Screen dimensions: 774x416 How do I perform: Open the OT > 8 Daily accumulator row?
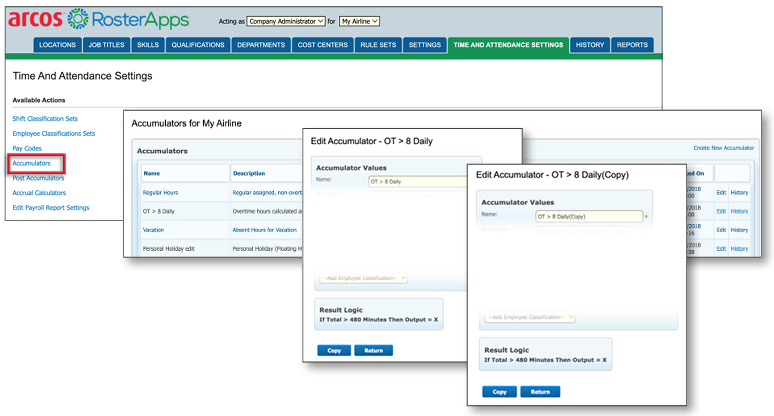(x=158, y=211)
